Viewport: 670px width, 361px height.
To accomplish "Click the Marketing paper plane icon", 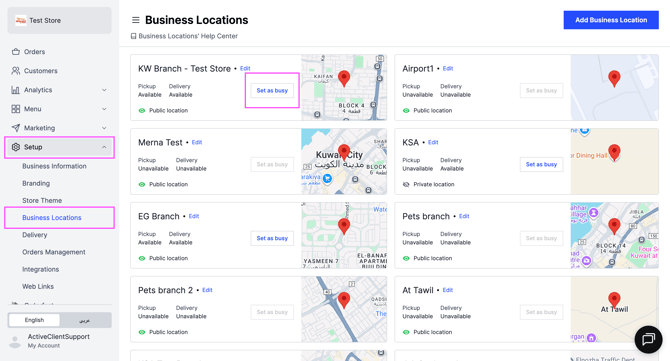I will (16, 128).
